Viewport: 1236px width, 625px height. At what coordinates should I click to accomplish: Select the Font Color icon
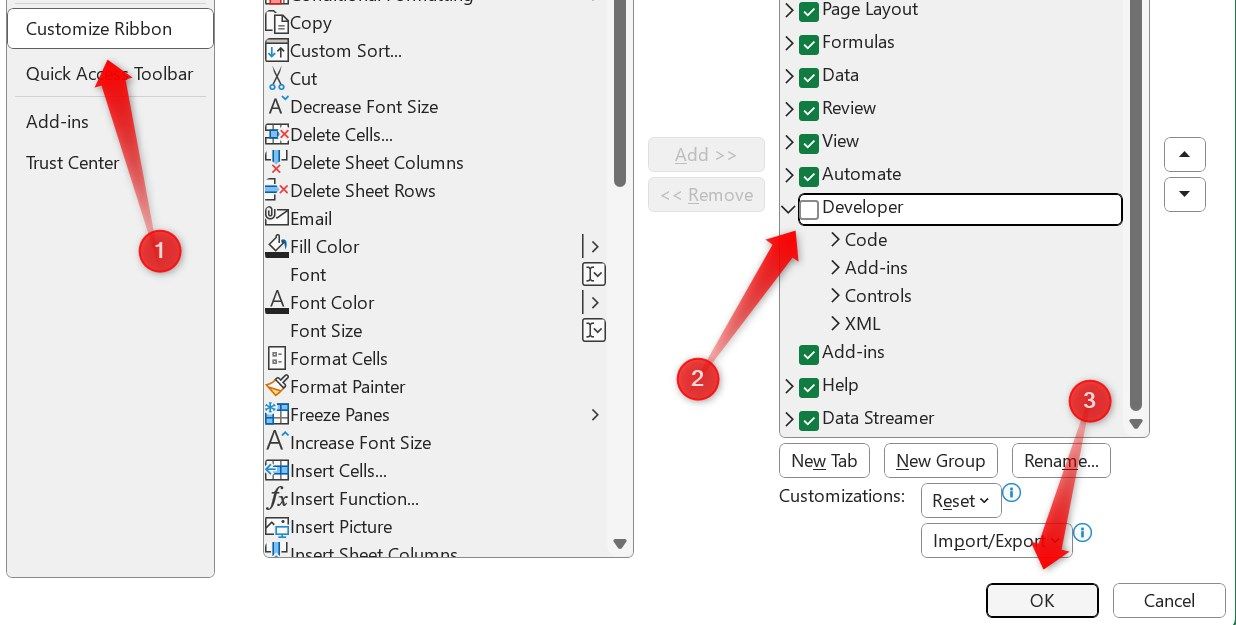click(276, 302)
